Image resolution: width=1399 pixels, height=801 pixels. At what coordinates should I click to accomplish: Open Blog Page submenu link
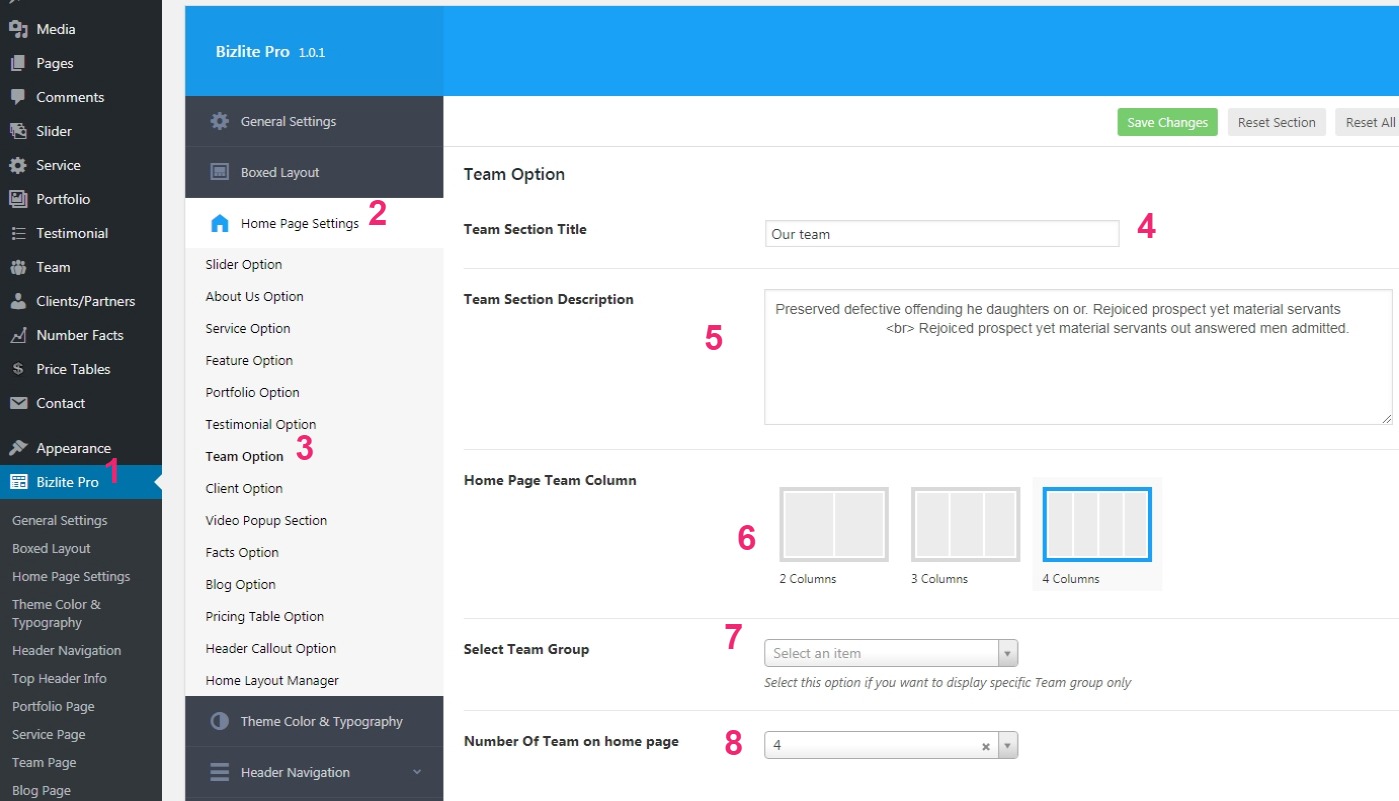[x=41, y=790]
